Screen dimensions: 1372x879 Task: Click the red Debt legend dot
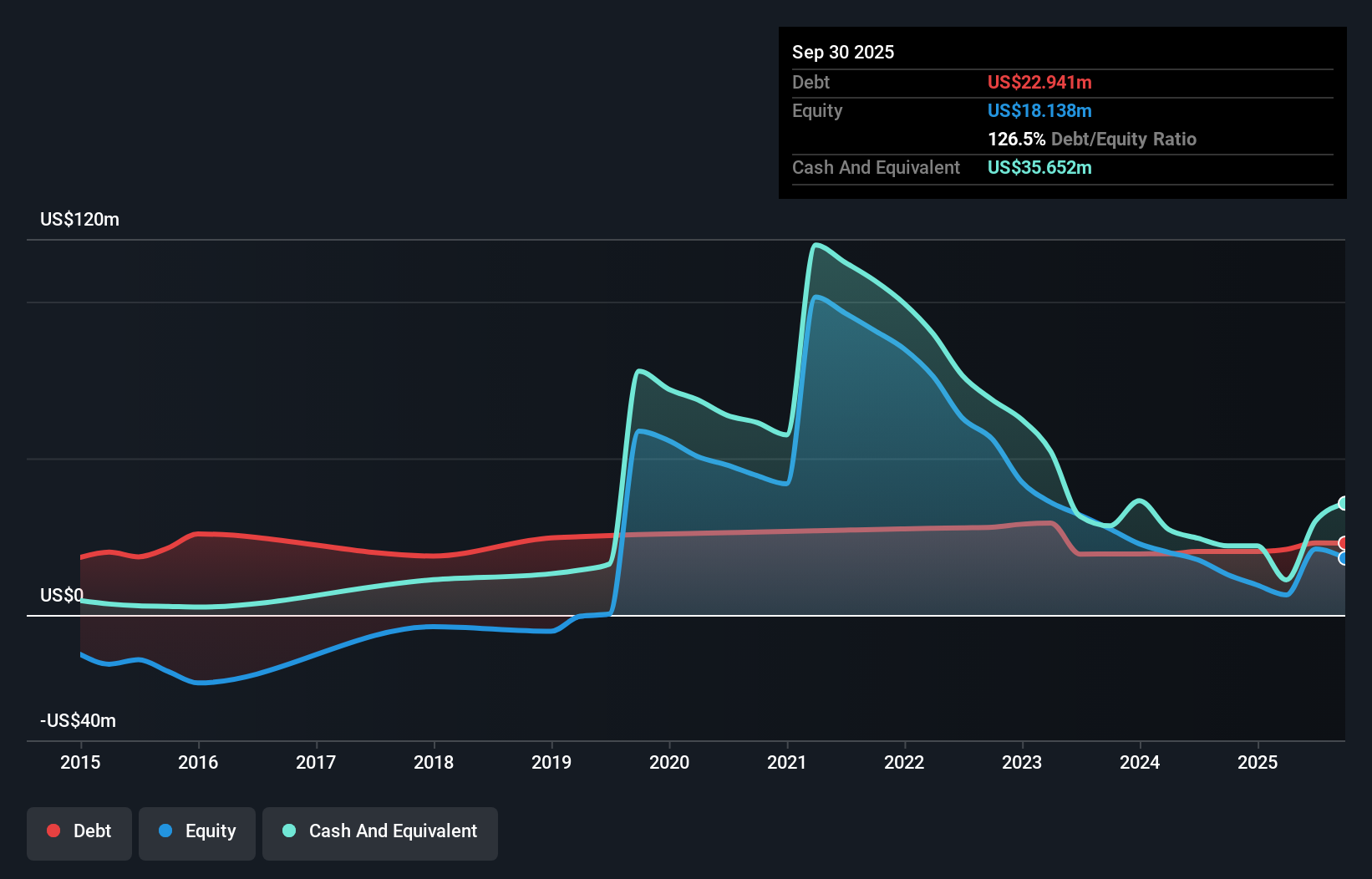coord(53,830)
